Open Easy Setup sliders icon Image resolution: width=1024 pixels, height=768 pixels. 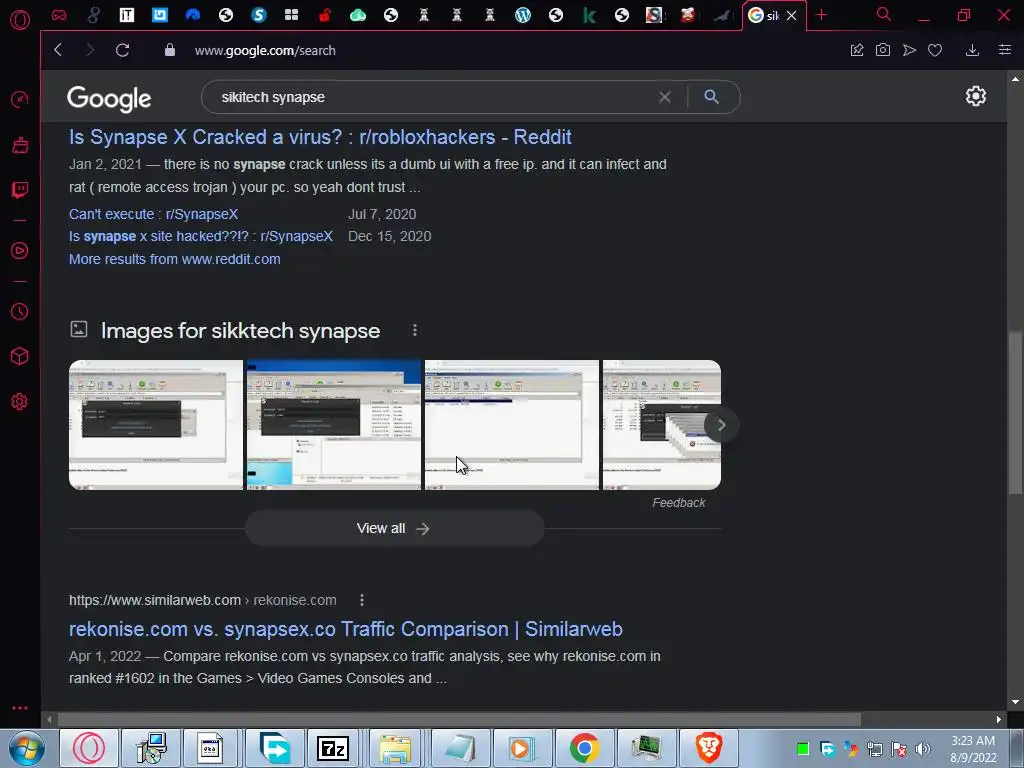1005,50
